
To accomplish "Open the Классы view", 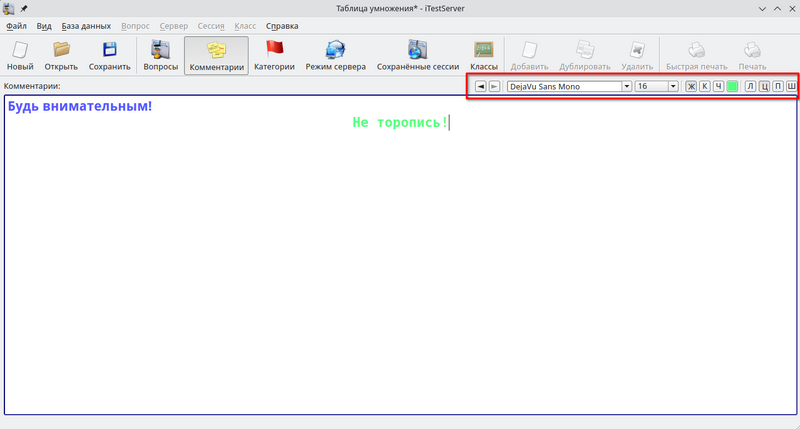I will pyautogui.click(x=484, y=56).
